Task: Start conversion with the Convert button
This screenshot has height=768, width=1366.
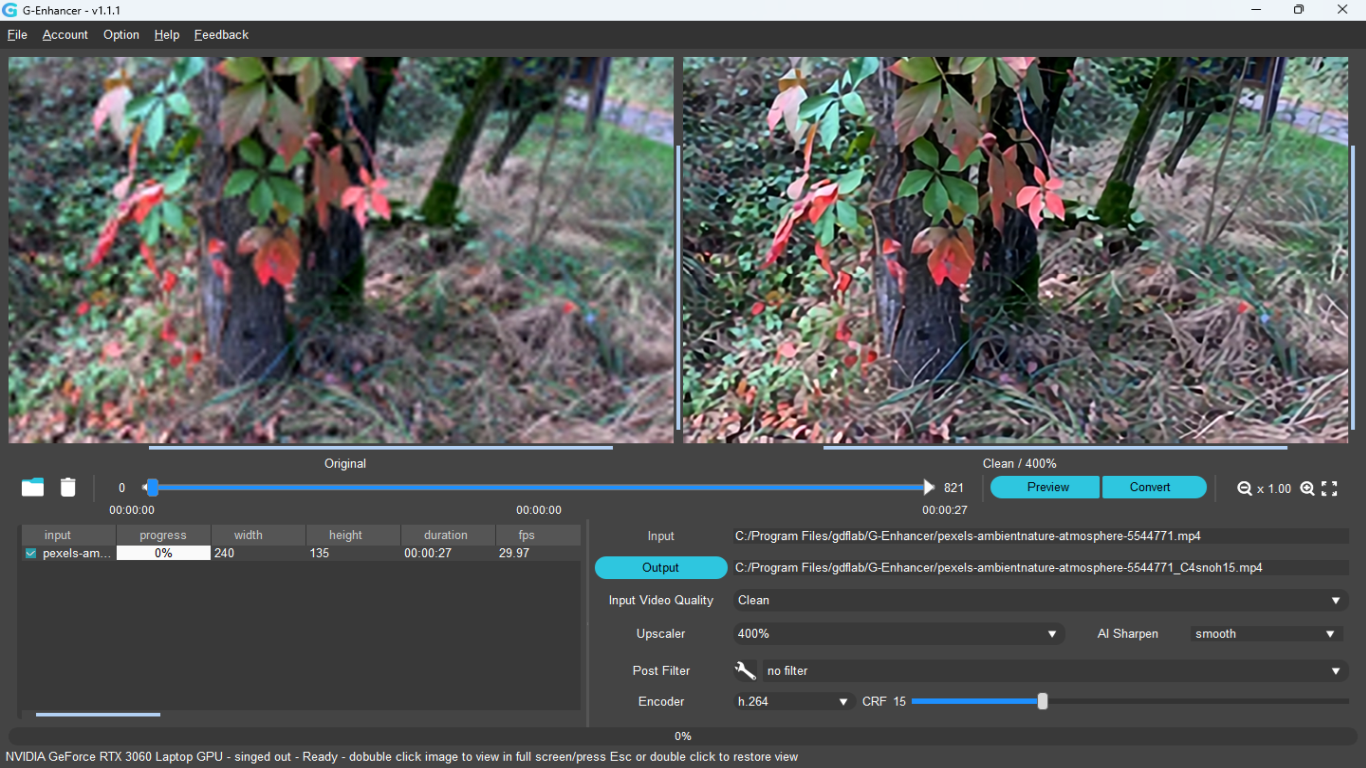Action: click(x=1154, y=487)
